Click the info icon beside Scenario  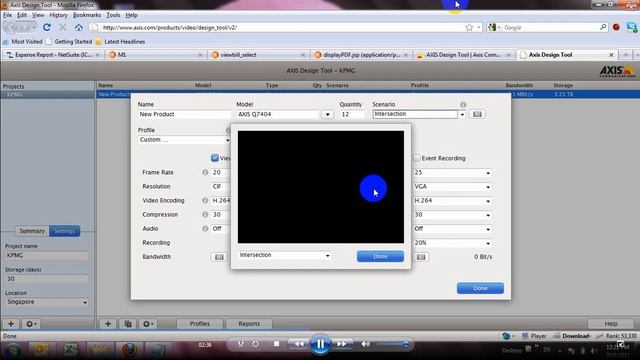click(x=463, y=104)
